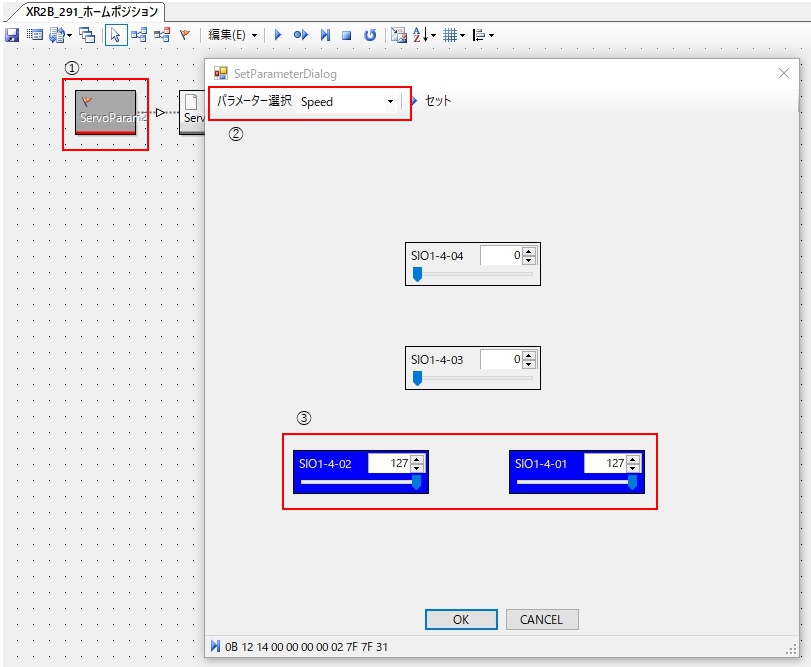Click the Save floppy disk icon

click(11, 35)
